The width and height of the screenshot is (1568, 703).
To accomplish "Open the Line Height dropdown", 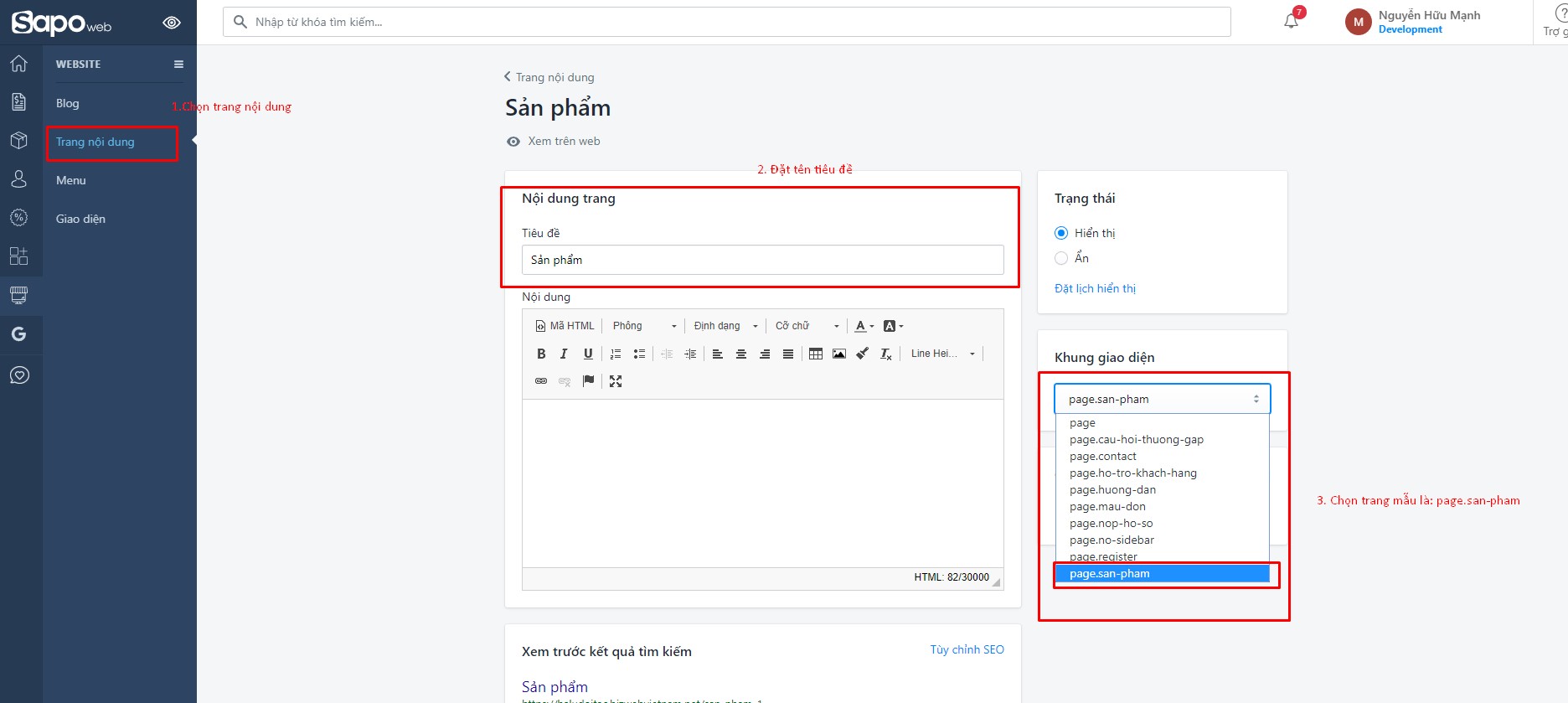I will [943, 354].
